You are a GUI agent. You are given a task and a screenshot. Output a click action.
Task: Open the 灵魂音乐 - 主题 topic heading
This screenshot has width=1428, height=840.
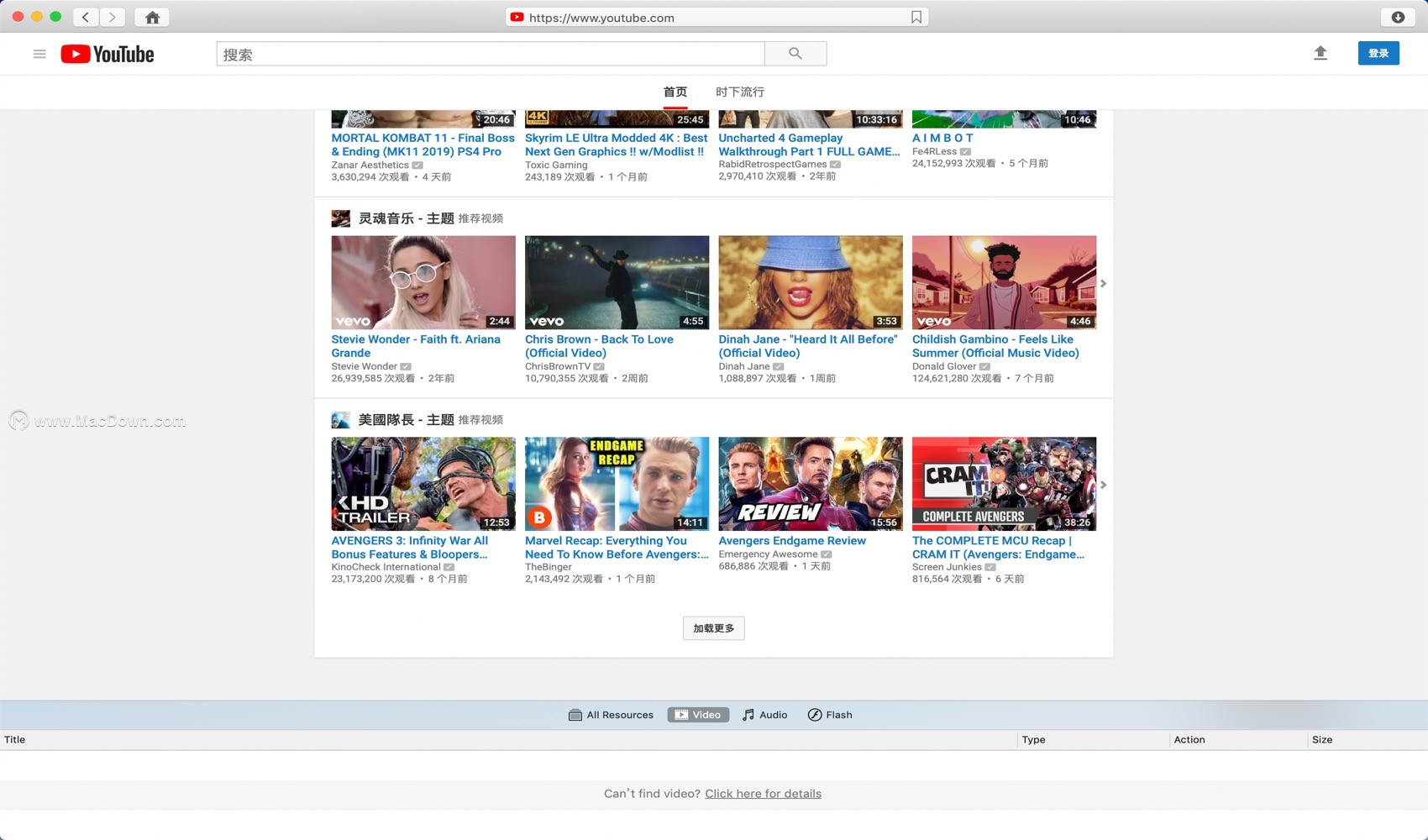[407, 218]
